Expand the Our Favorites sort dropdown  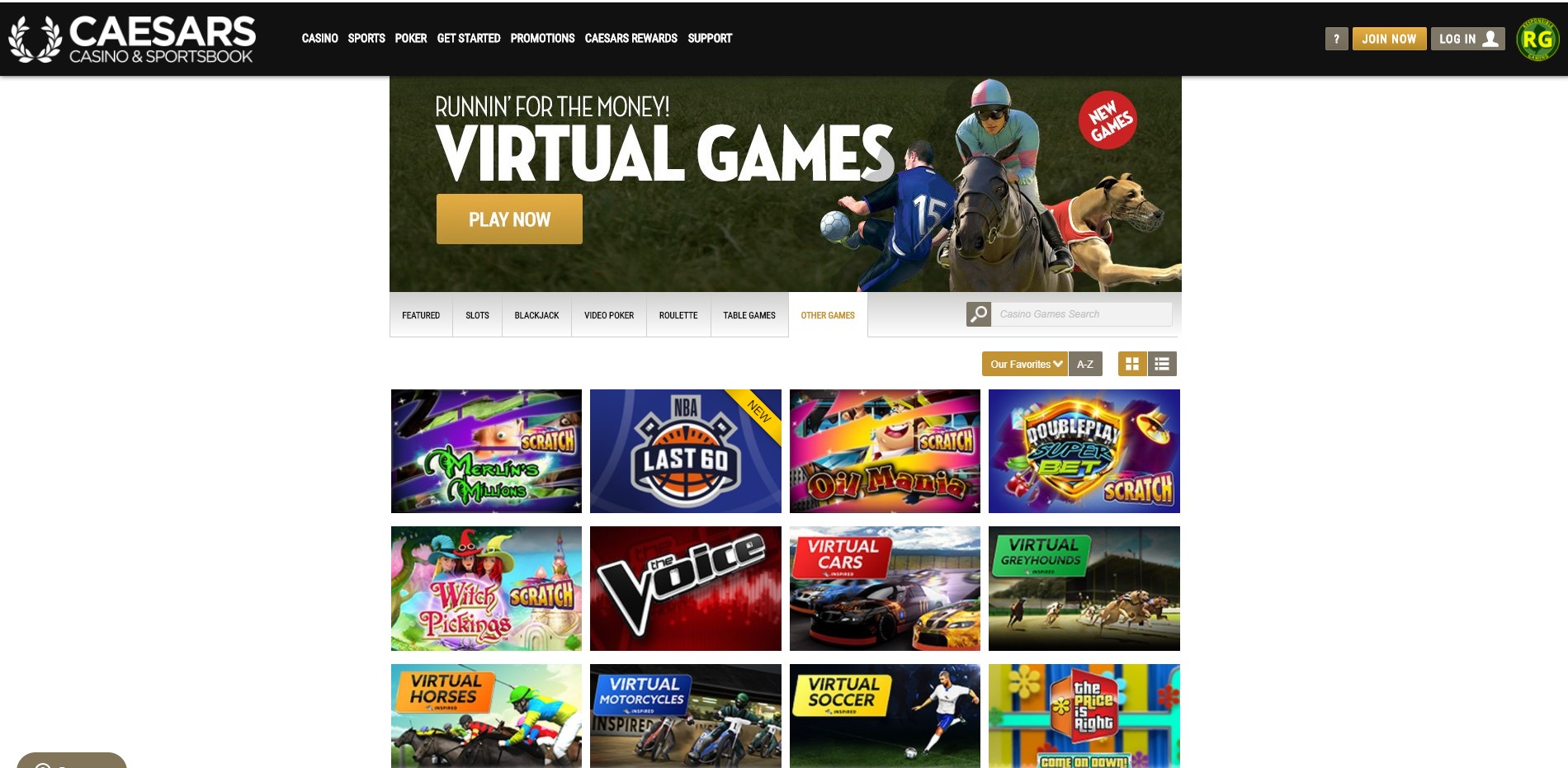pos(1025,364)
